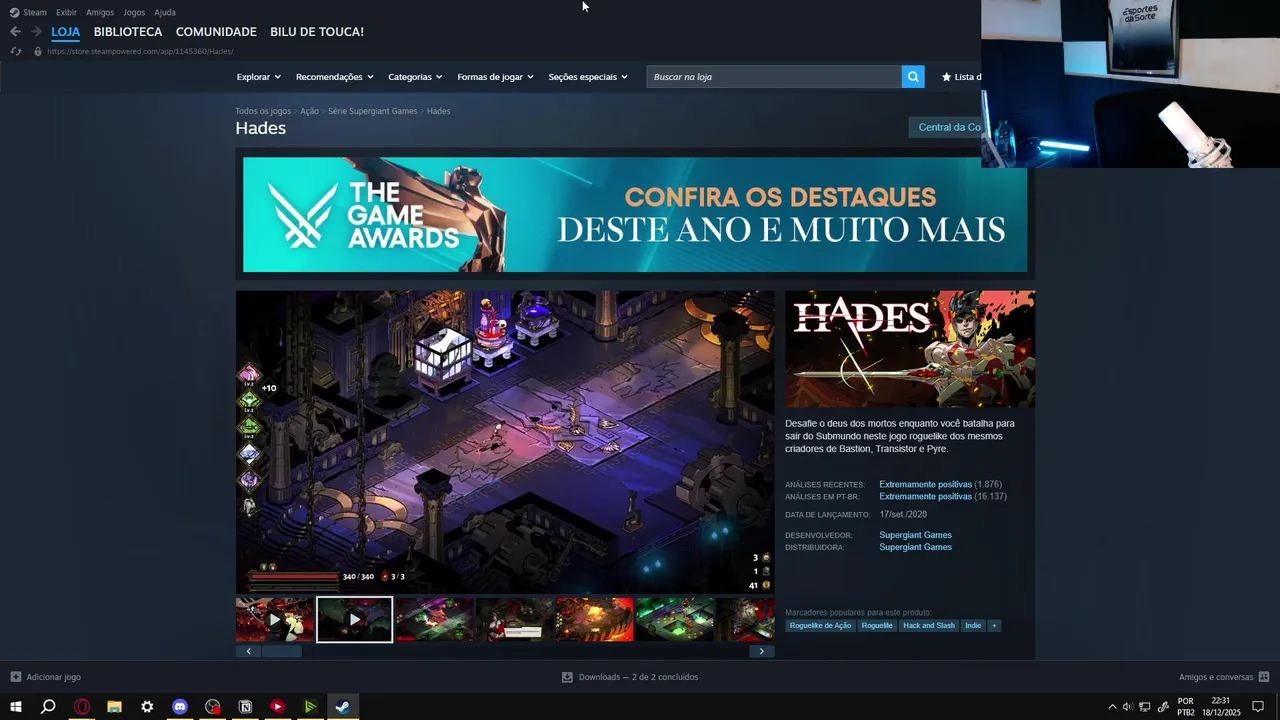
Task: Open Settings gear in the taskbar
Action: pyautogui.click(x=147, y=707)
